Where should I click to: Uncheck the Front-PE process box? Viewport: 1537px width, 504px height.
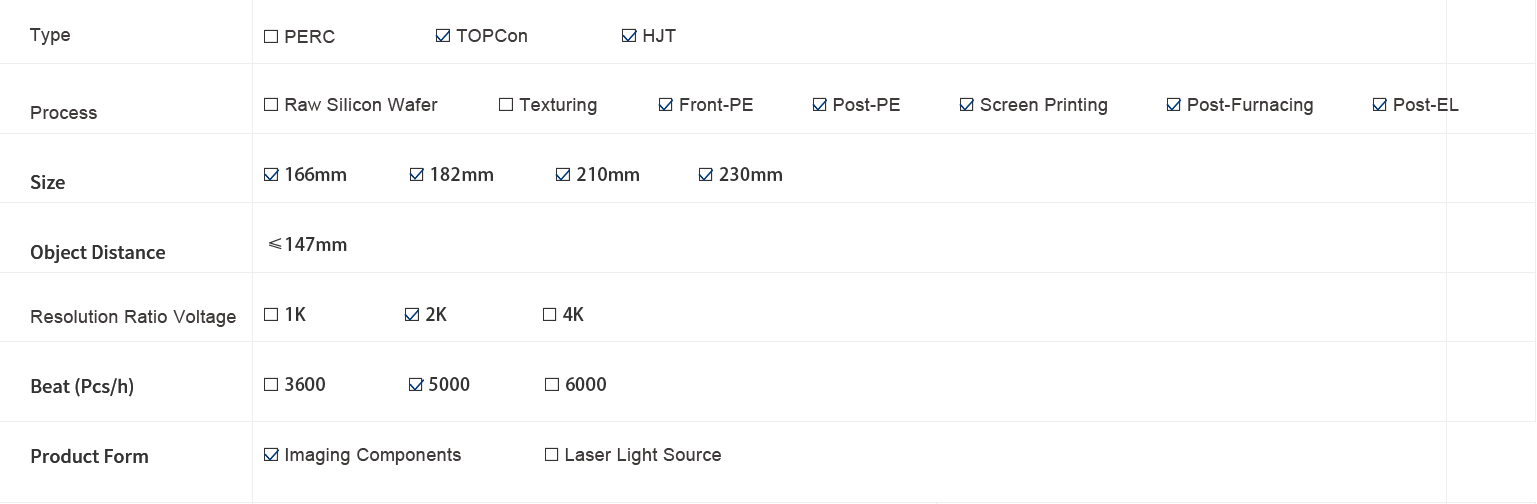click(x=666, y=105)
